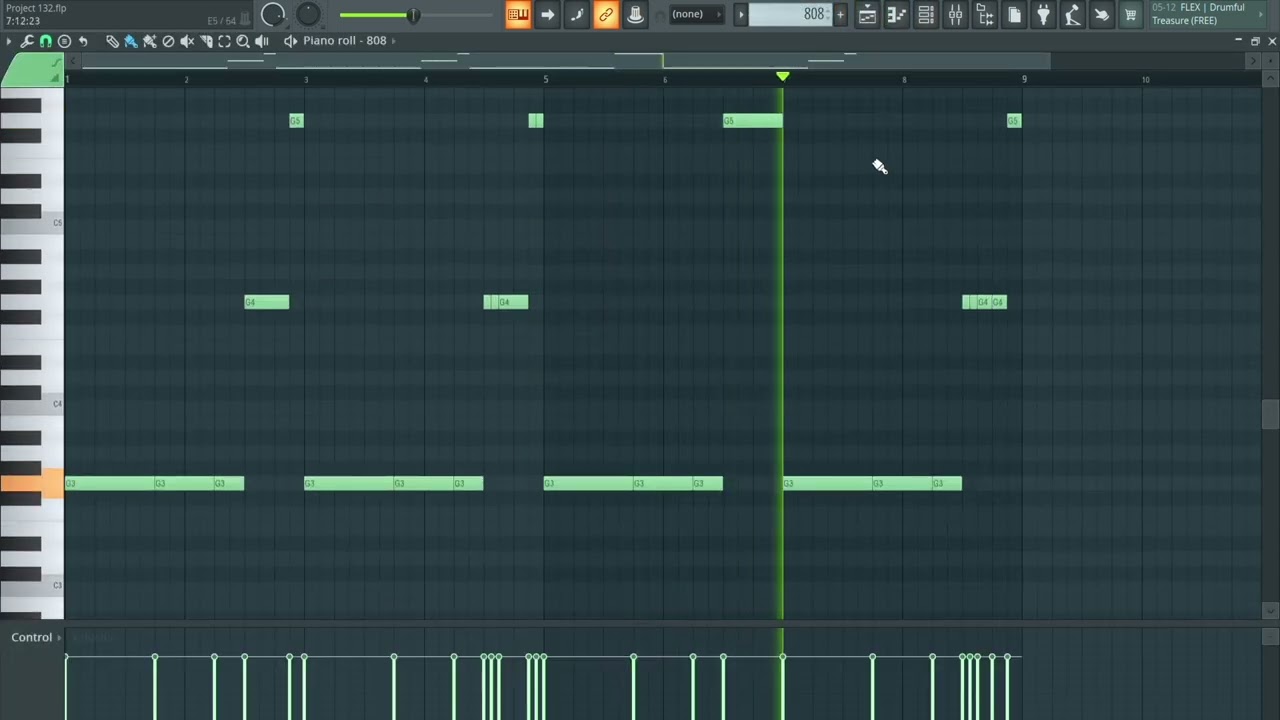Select the Delete tool
Image resolution: width=1280 pixels, height=720 pixels.
(x=168, y=41)
